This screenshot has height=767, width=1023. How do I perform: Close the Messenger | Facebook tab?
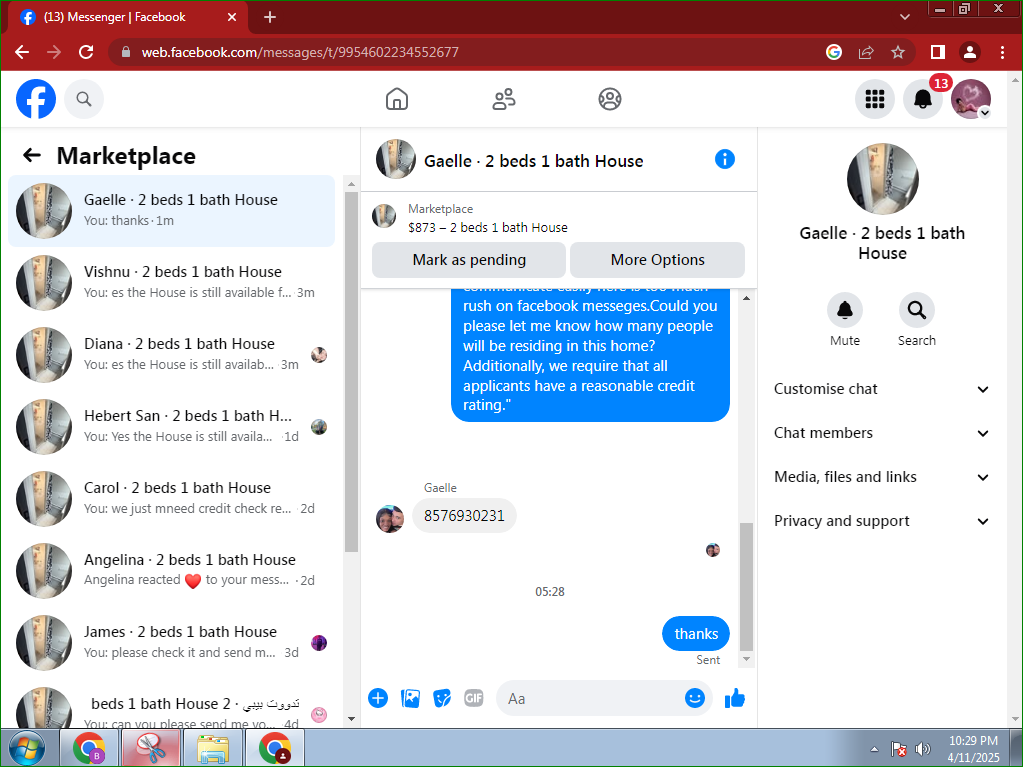click(x=232, y=17)
